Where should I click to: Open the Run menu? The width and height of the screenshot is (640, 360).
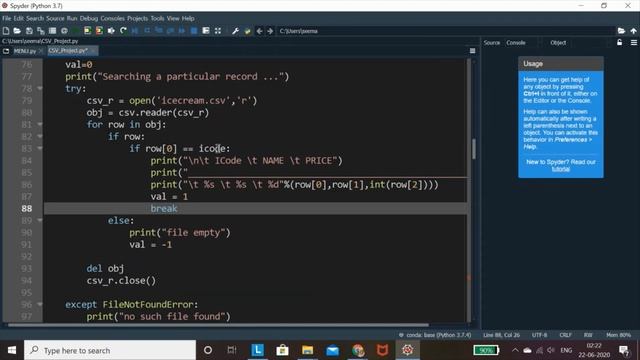72,18
